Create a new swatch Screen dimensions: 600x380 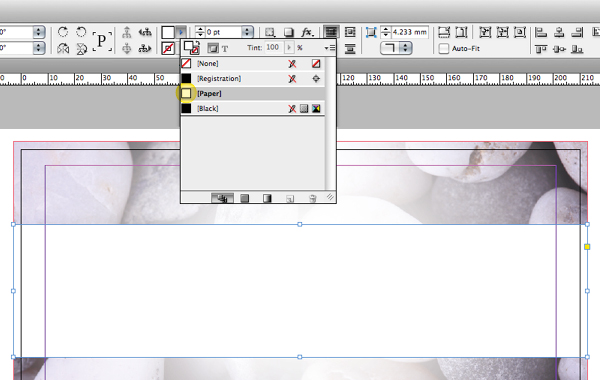coord(290,198)
